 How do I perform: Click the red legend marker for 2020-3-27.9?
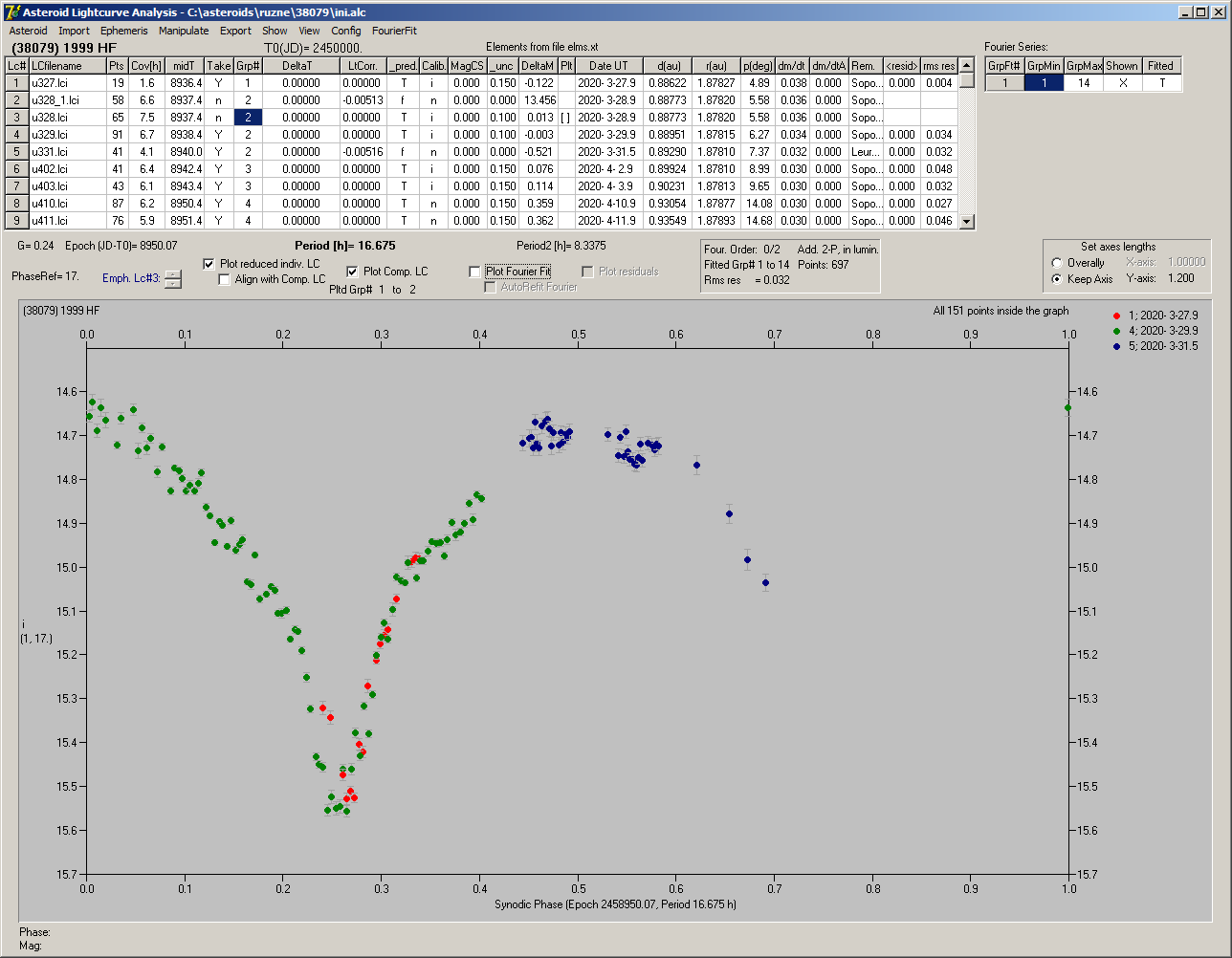[x=1118, y=315]
